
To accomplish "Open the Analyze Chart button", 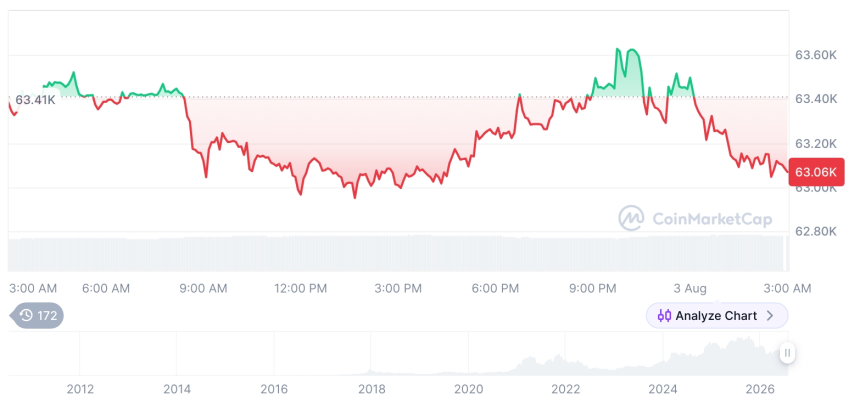I will [x=717, y=316].
